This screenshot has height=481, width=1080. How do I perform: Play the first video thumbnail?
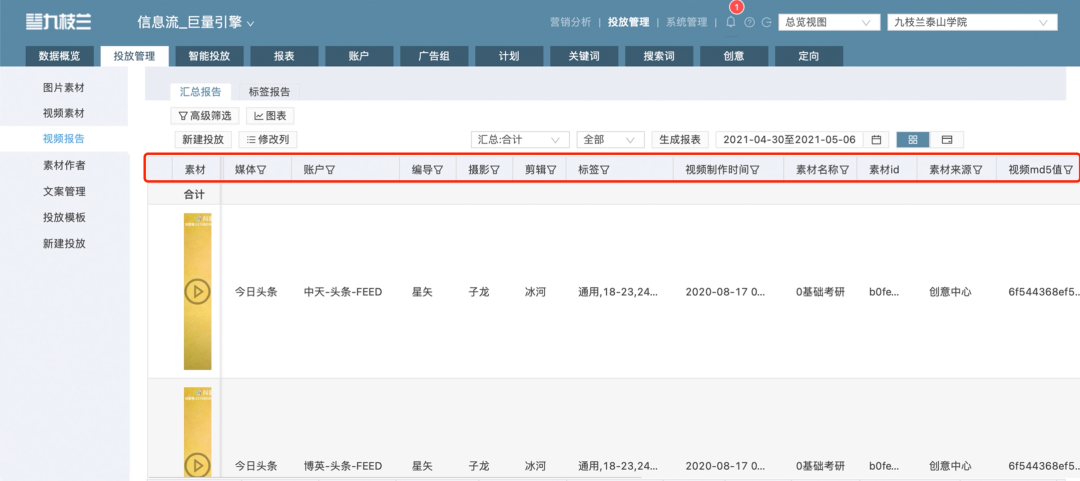[x=197, y=291]
